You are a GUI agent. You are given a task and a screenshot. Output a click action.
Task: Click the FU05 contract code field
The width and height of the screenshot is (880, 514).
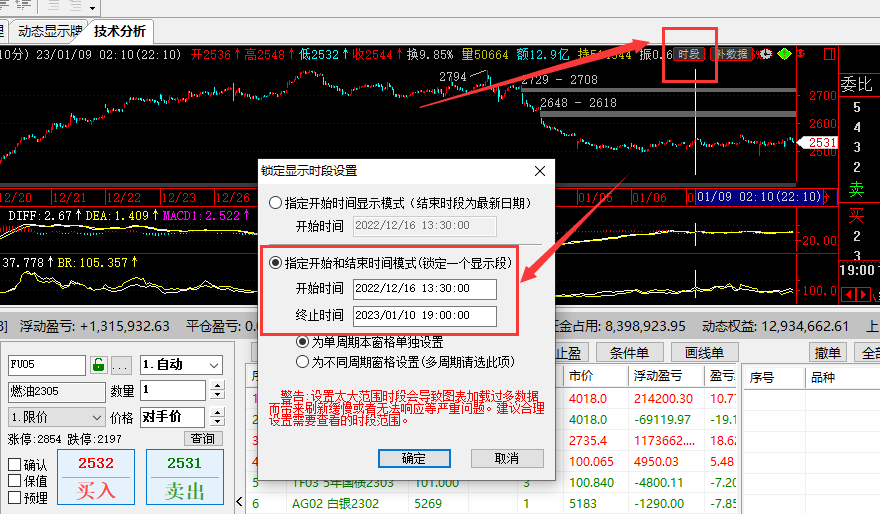(x=47, y=365)
